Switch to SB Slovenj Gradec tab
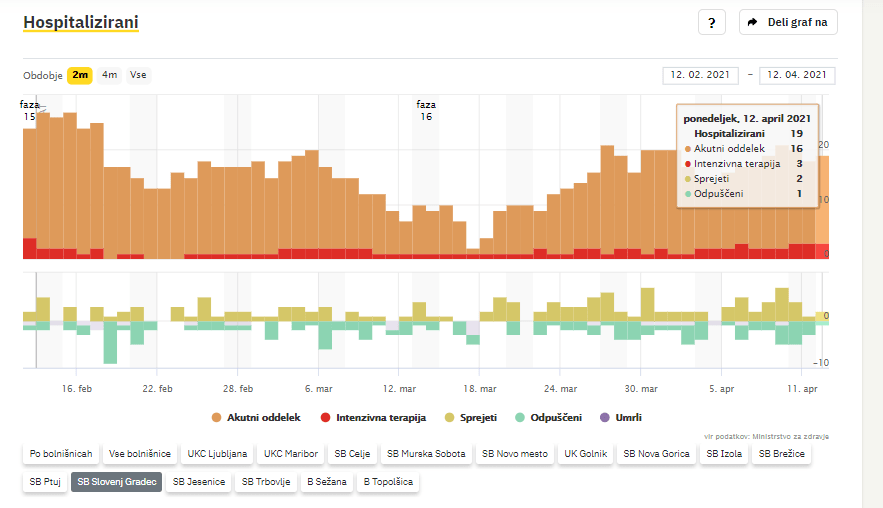883x508 pixels. [114, 482]
